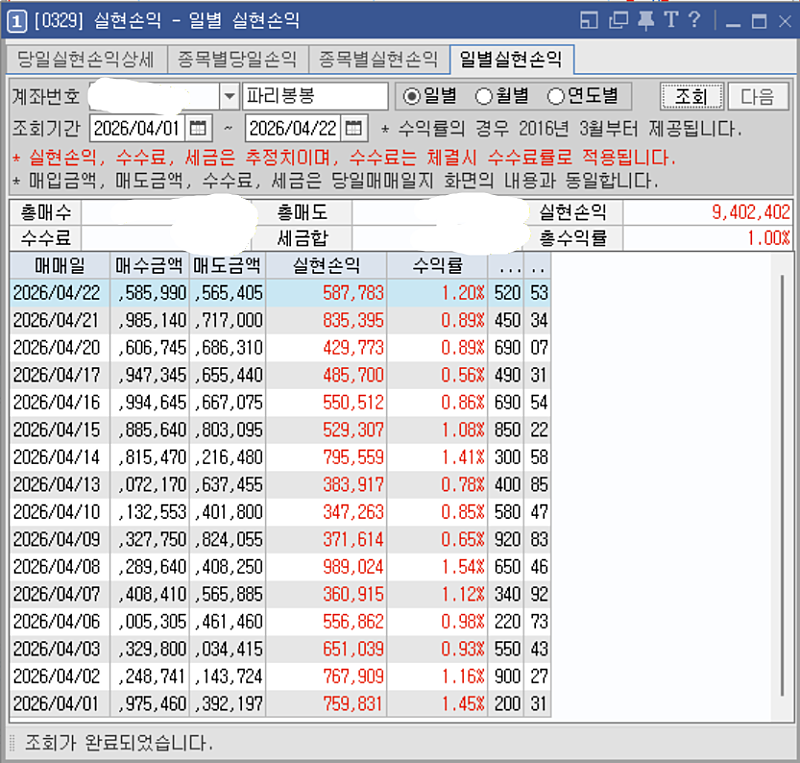Switch to the 당일실현손익상세 tab

(85, 60)
